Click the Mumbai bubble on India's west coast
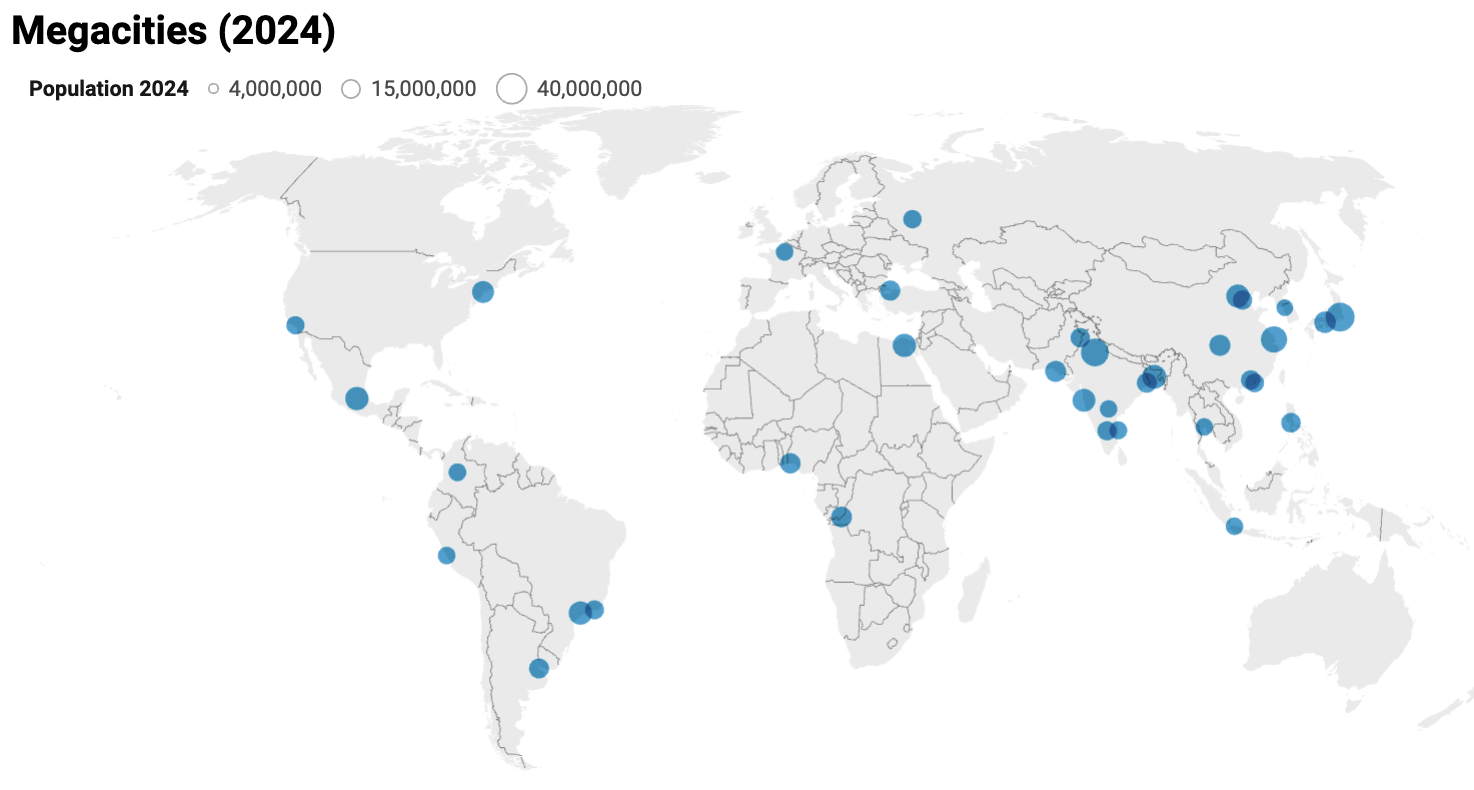This screenshot has width=1474, height=790. tap(1084, 400)
